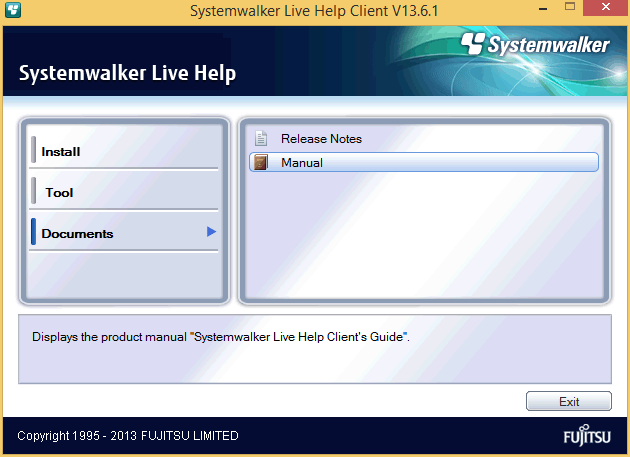The width and height of the screenshot is (630, 457).
Task: Expand Documents with the blue arrow
Action: pyautogui.click(x=211, y=232)
